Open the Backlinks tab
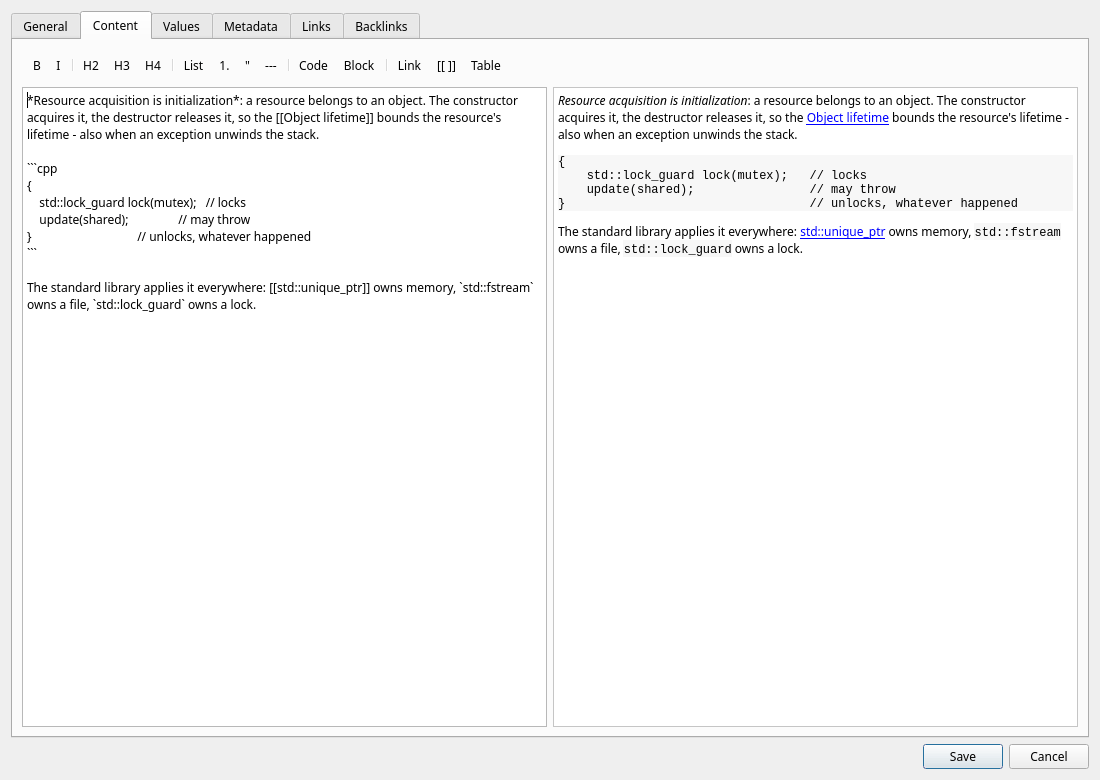The width and height of the screenshot is (1100, 780). 381,27
